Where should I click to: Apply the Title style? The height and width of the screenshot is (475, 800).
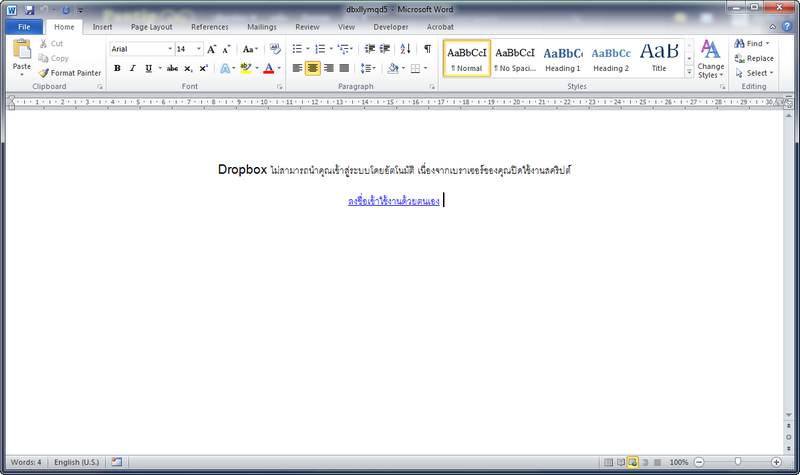point(659,58)
